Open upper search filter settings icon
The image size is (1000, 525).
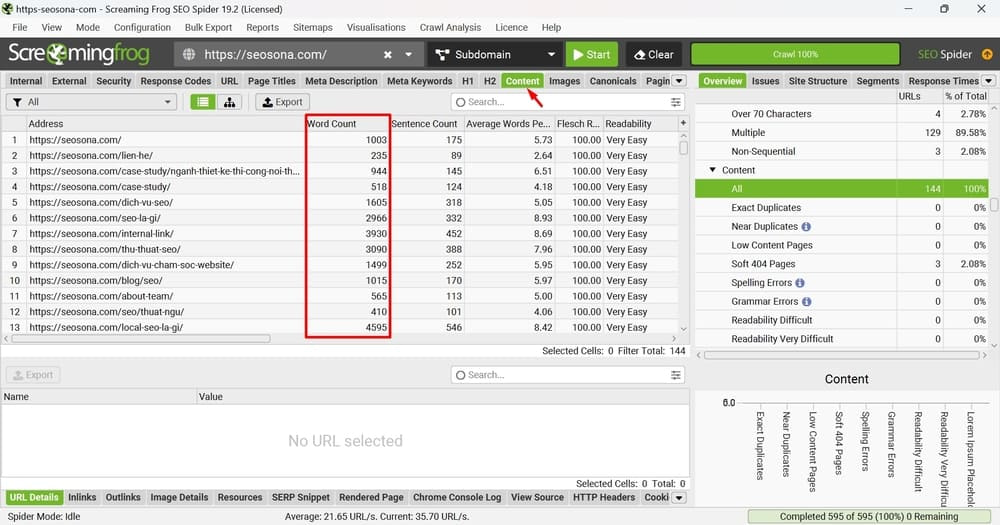(675, 102)
